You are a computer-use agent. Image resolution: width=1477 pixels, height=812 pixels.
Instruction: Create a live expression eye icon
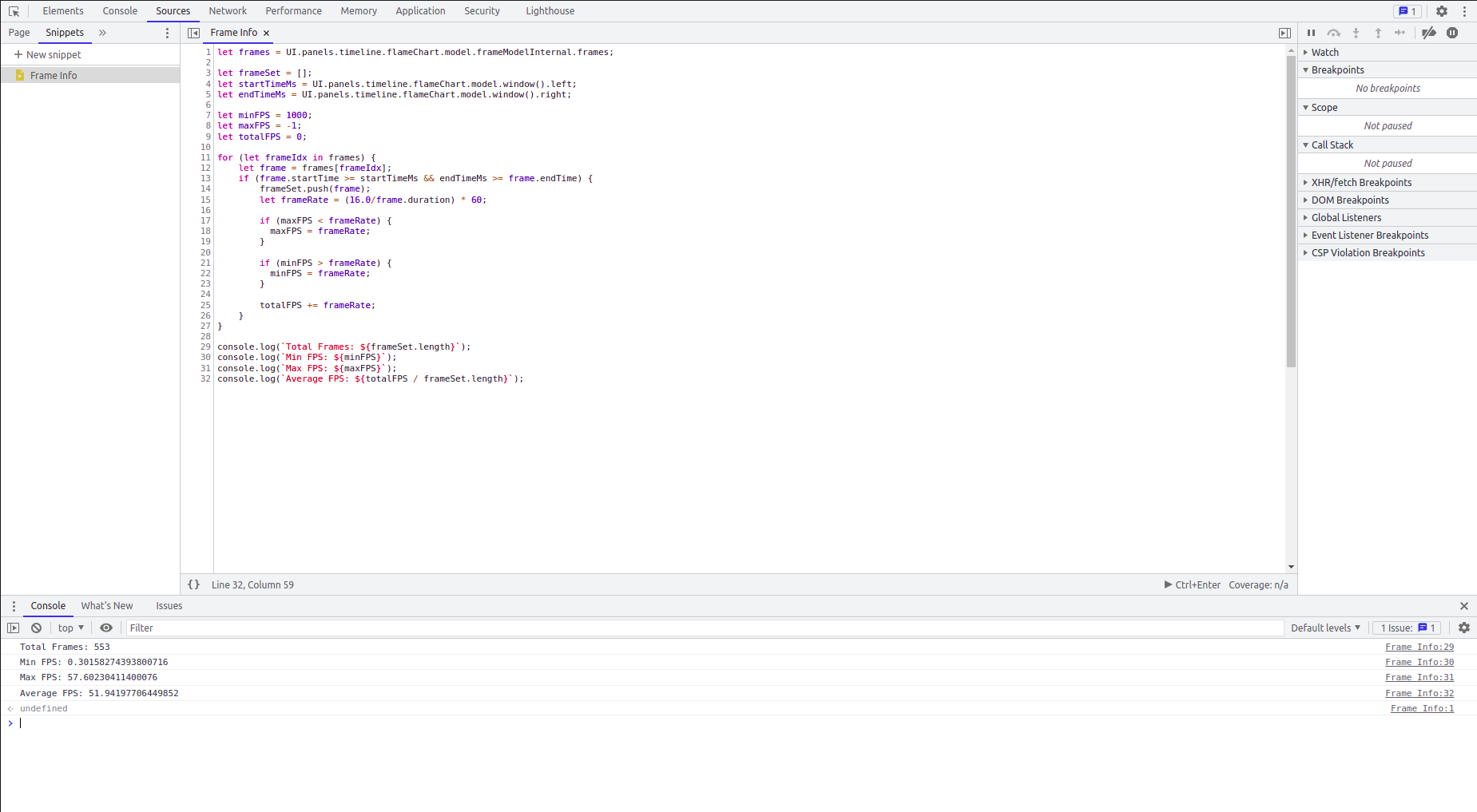[106, 628]
